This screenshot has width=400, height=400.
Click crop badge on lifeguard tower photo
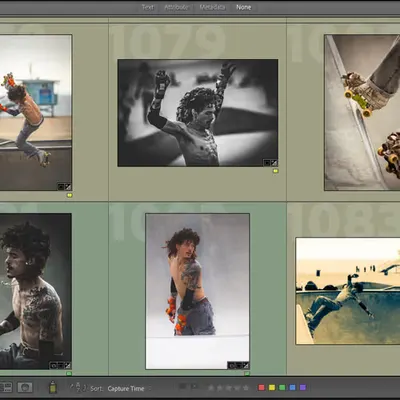pyautogui.click(x=61, y=187)
